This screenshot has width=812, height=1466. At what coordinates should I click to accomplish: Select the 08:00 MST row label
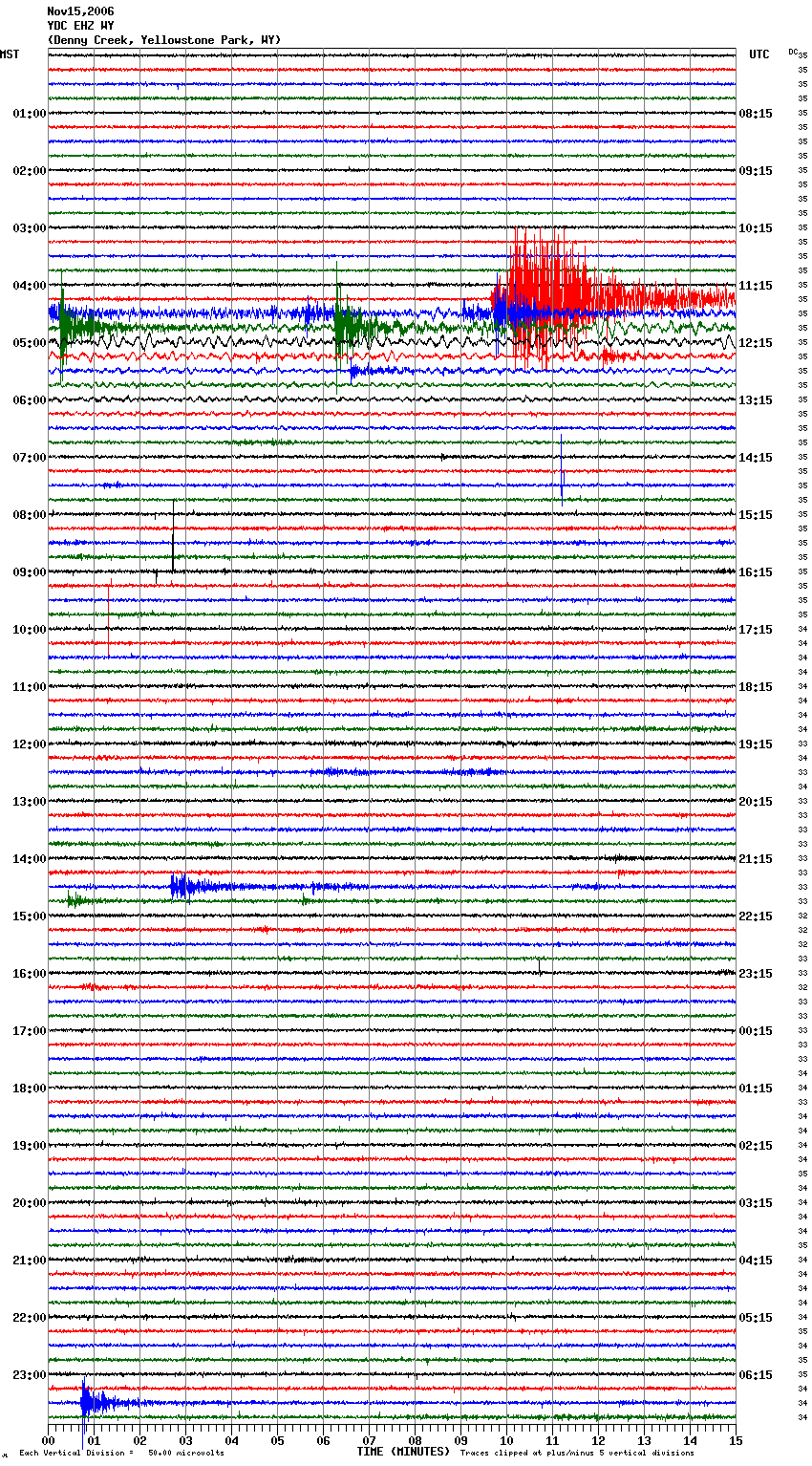[30, 515]
